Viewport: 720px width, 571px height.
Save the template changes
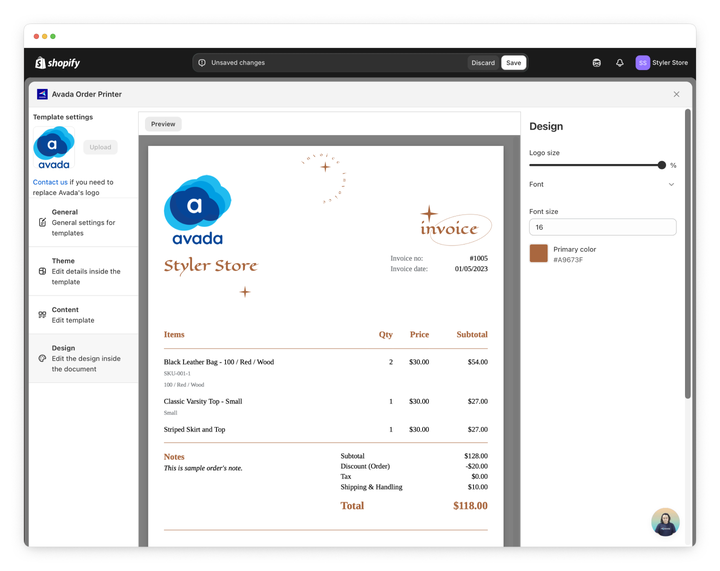coord(513,63)
